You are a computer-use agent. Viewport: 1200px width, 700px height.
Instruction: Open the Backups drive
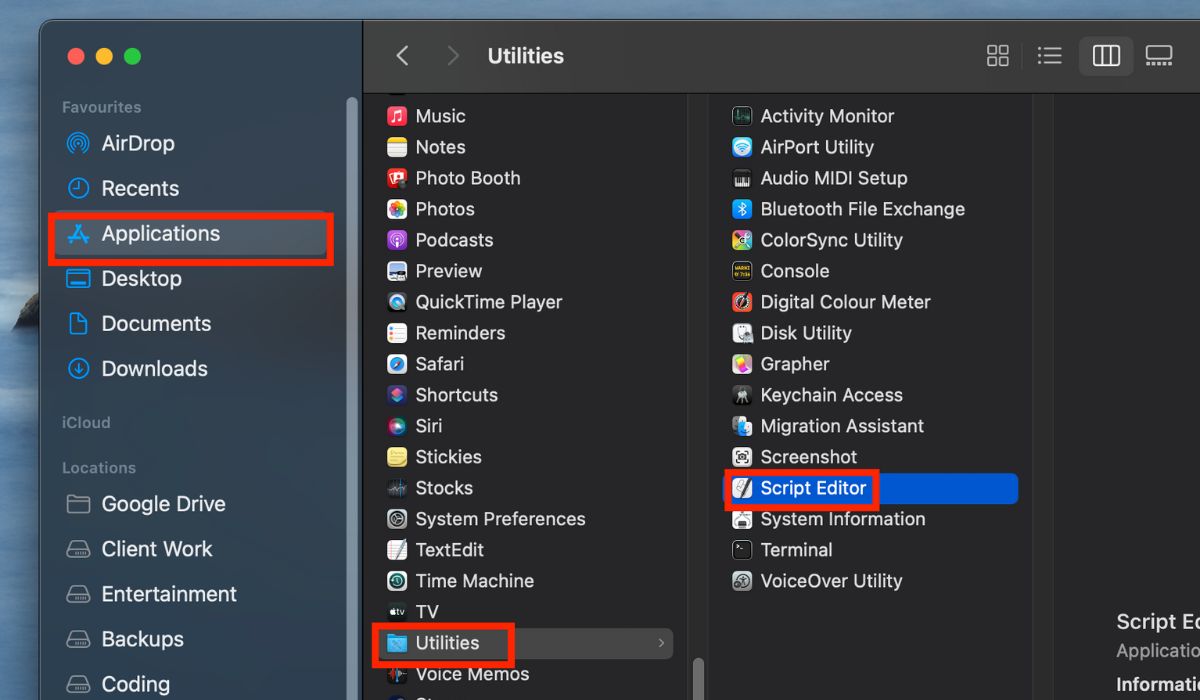124,639
